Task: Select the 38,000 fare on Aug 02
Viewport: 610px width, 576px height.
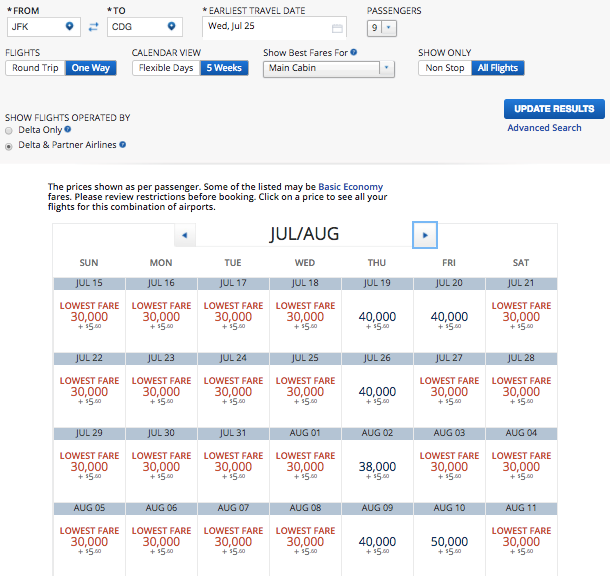Action: 376,467
